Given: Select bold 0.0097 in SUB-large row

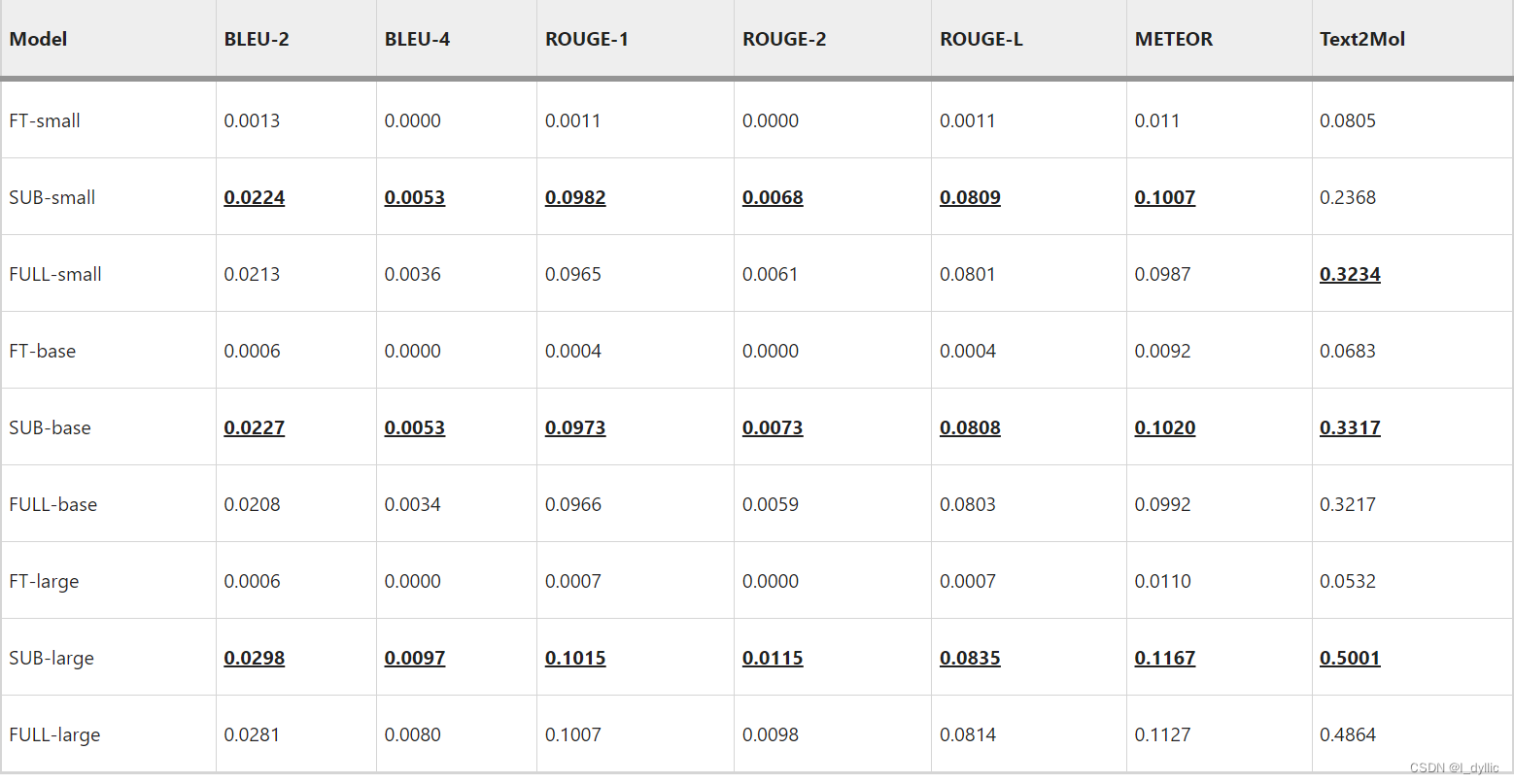Looking at the screenshot, I should pos(415,658).
